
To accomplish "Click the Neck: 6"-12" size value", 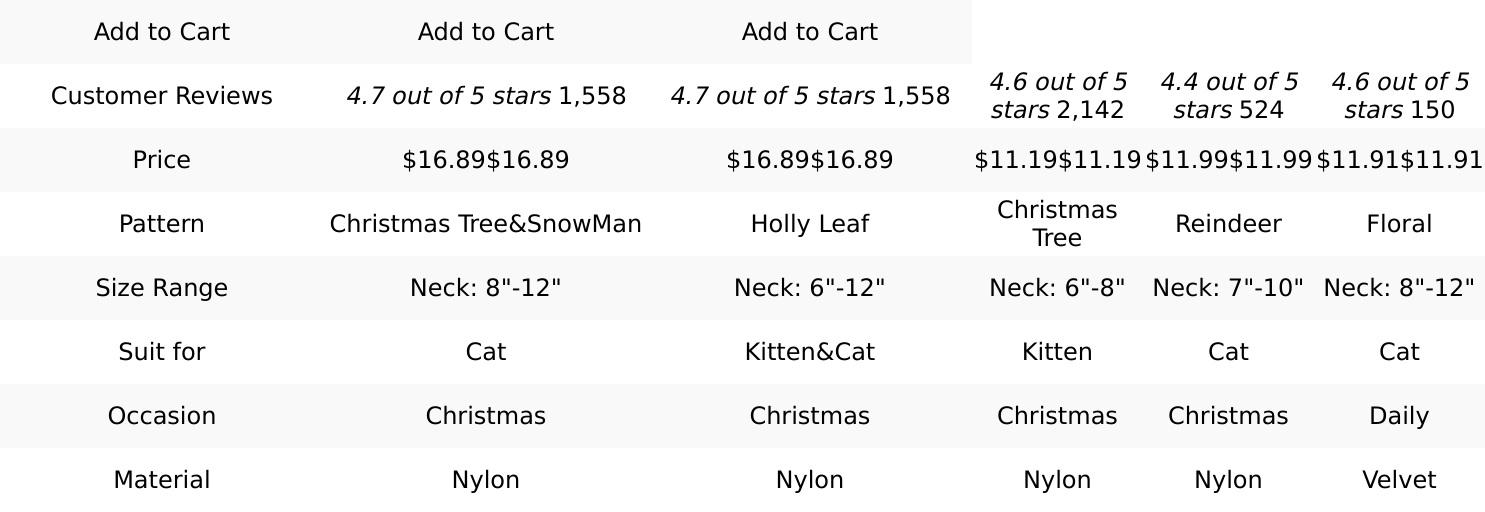I will 809,288.
